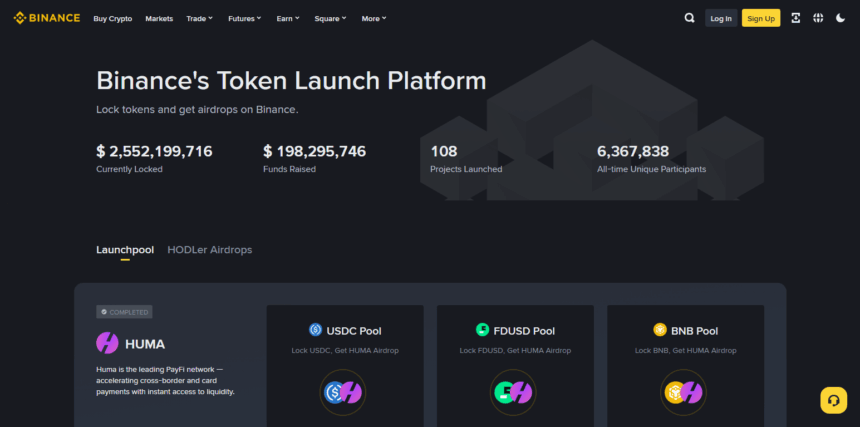The image size is (860, 427).
Task: Click the yellow Sign Up button
Action: pos(761,18)
